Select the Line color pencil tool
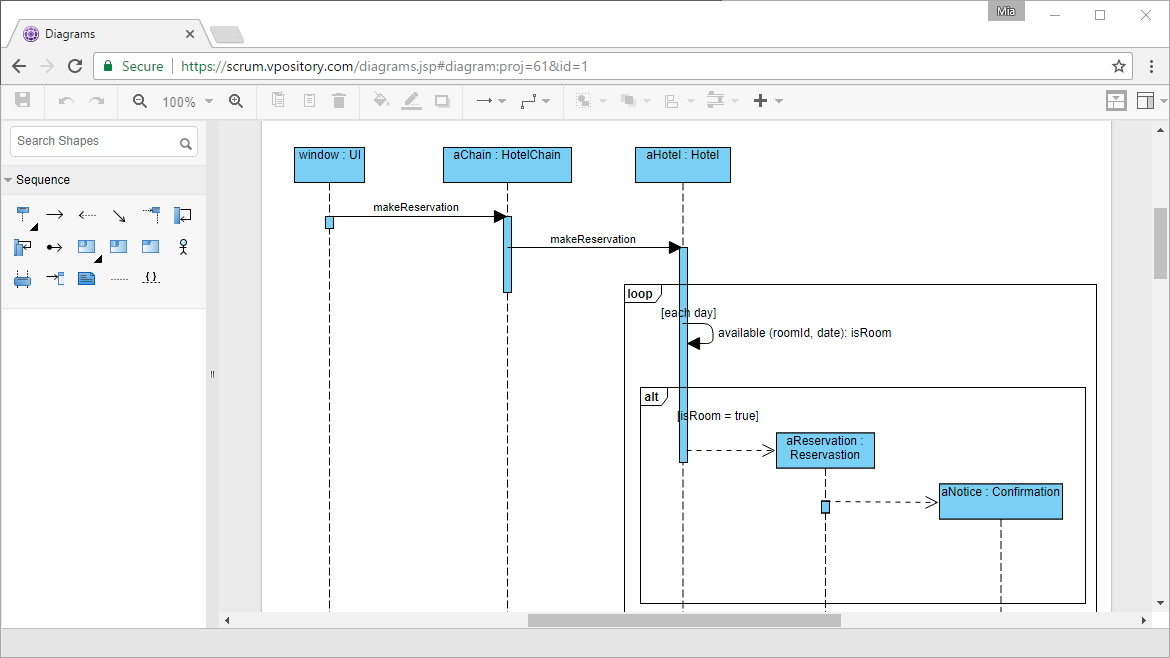The width and height of the screenshot is (1170, 658). click(x=411, y=101)
